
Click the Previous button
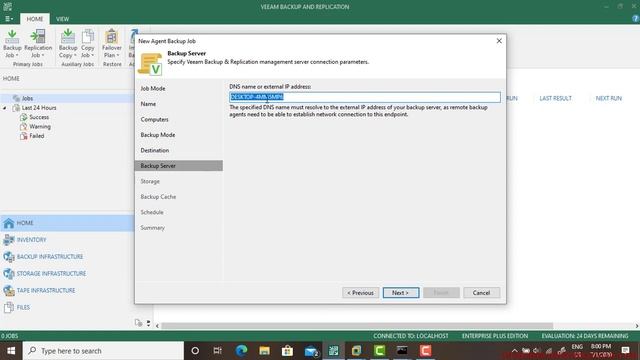point(360,293)
